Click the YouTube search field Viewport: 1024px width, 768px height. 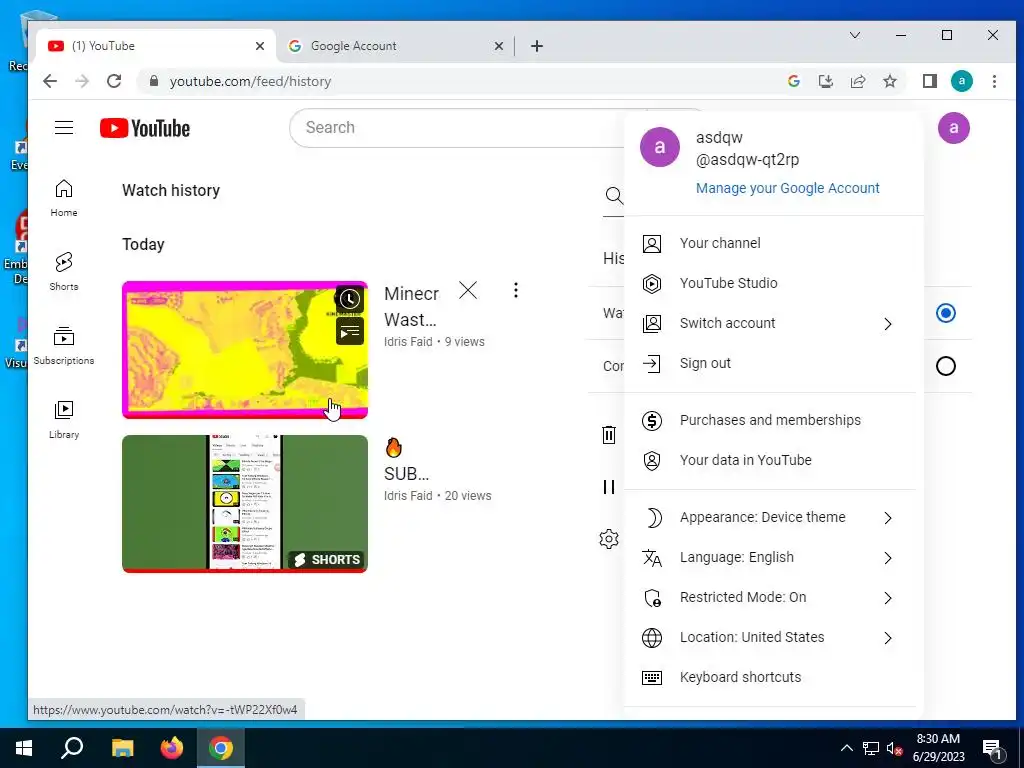click(x=457, y=127)
